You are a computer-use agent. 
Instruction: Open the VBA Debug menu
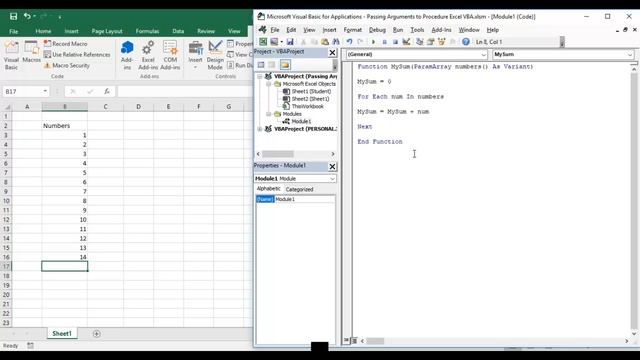pos(377,30)
